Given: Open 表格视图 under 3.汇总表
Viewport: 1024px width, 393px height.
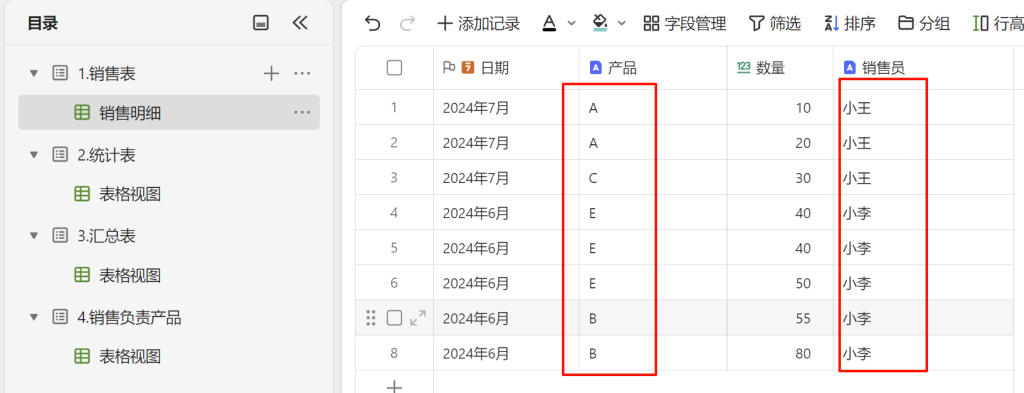Looking at the screenshot, I should [x=130, y=275].
